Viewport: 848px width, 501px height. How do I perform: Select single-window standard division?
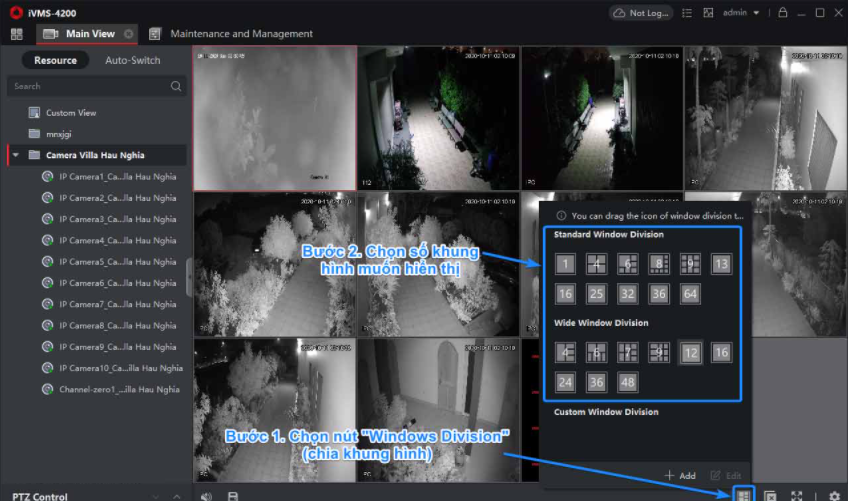[x=566, y=264]
